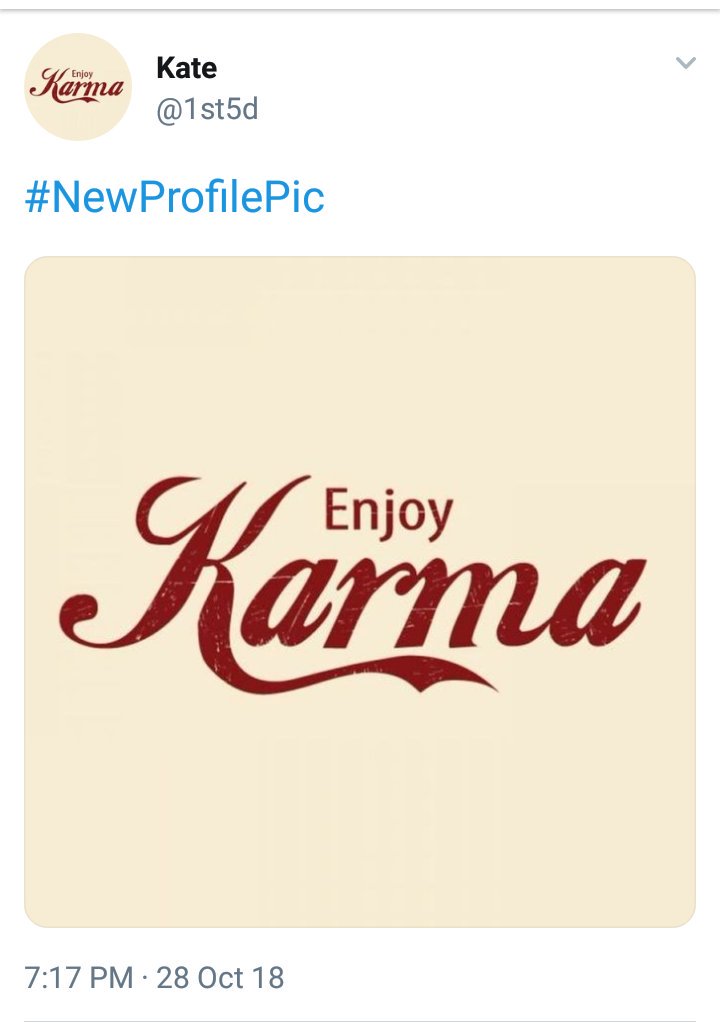This screenshot has height=1024, width=720.
Task: Click the cream area above the logo
Action: (x=359, y=360)
